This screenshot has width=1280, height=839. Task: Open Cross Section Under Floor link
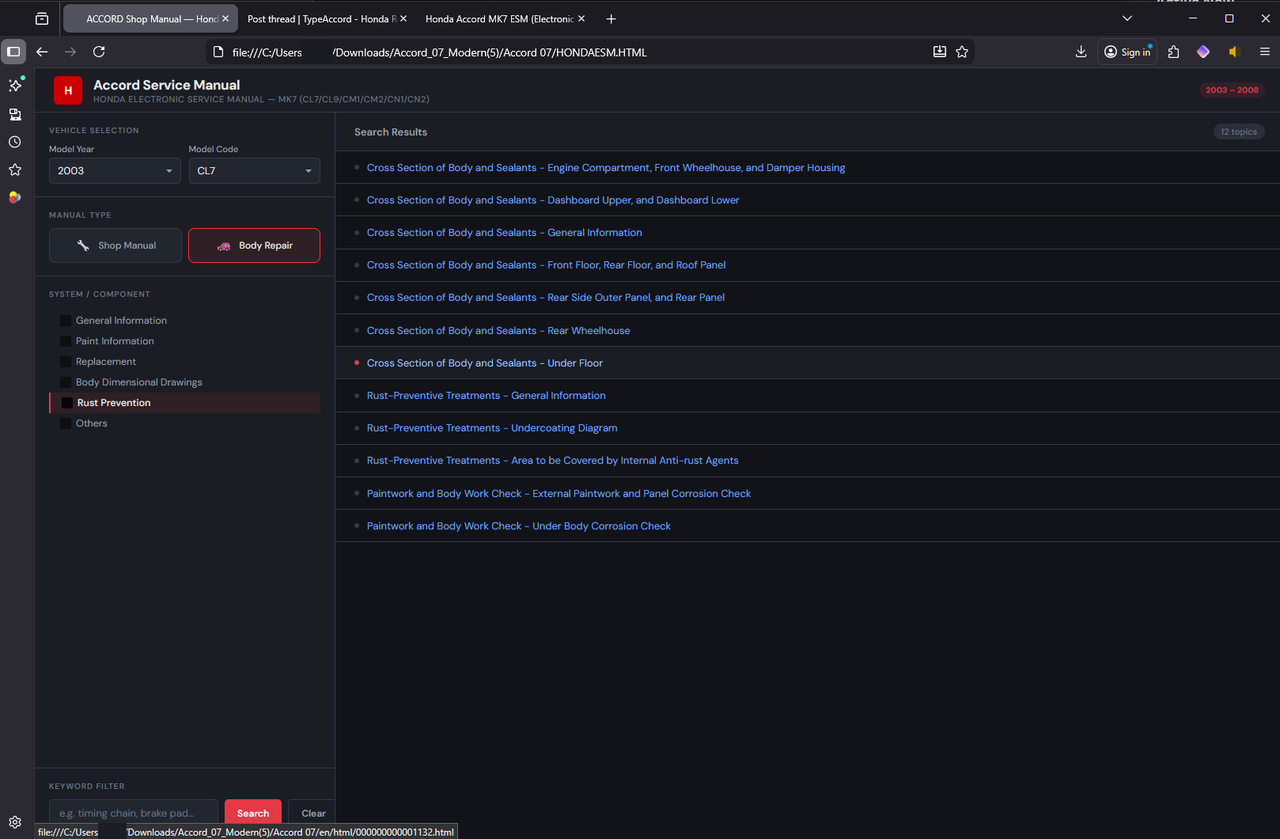pyautogui.click(x=485, y=363)
